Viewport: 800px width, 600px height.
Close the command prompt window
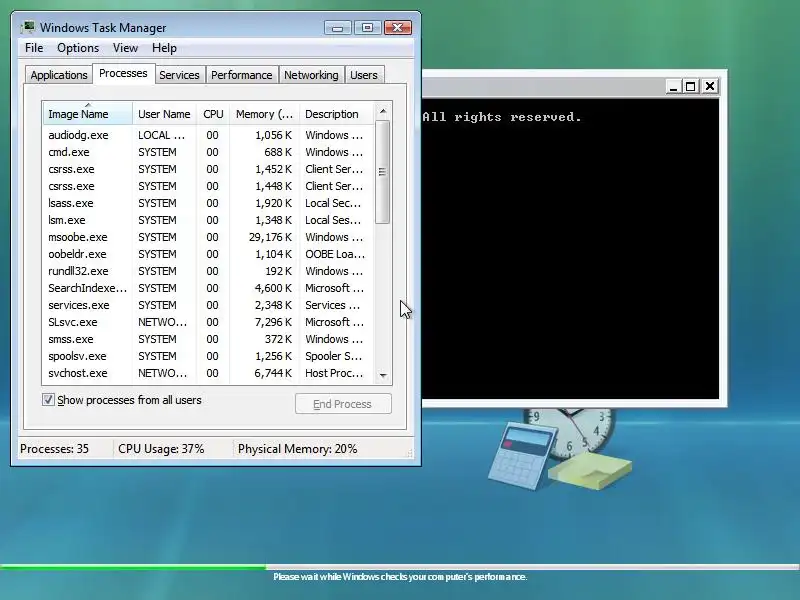point(710,87)
